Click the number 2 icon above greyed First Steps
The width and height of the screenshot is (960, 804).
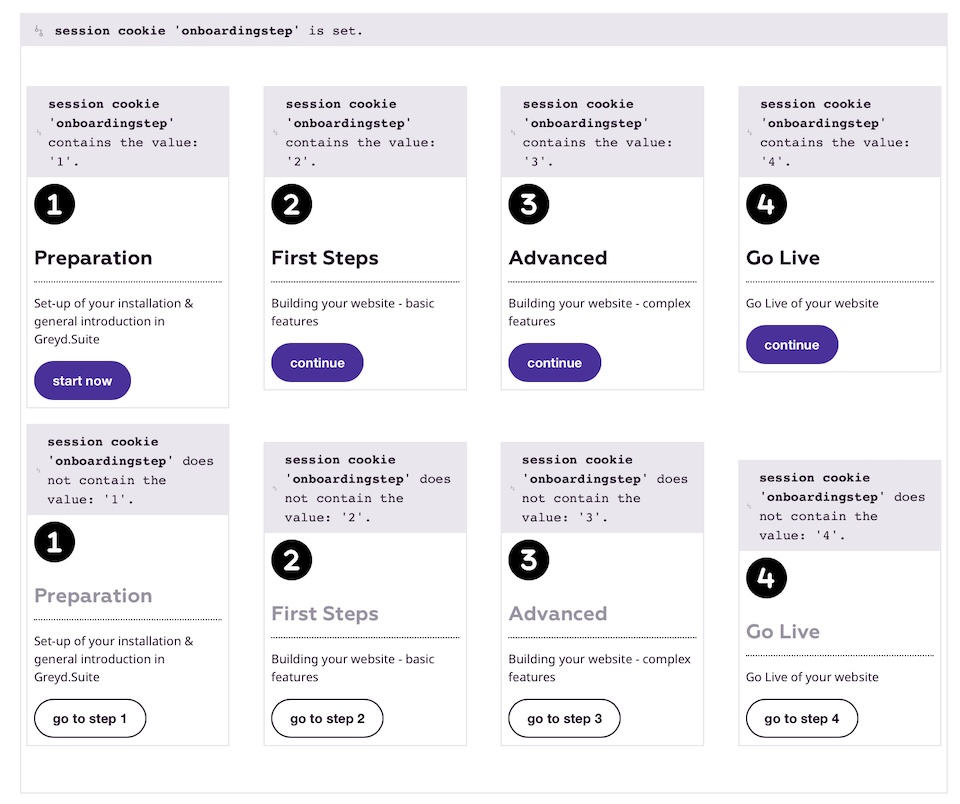(291, 561)
